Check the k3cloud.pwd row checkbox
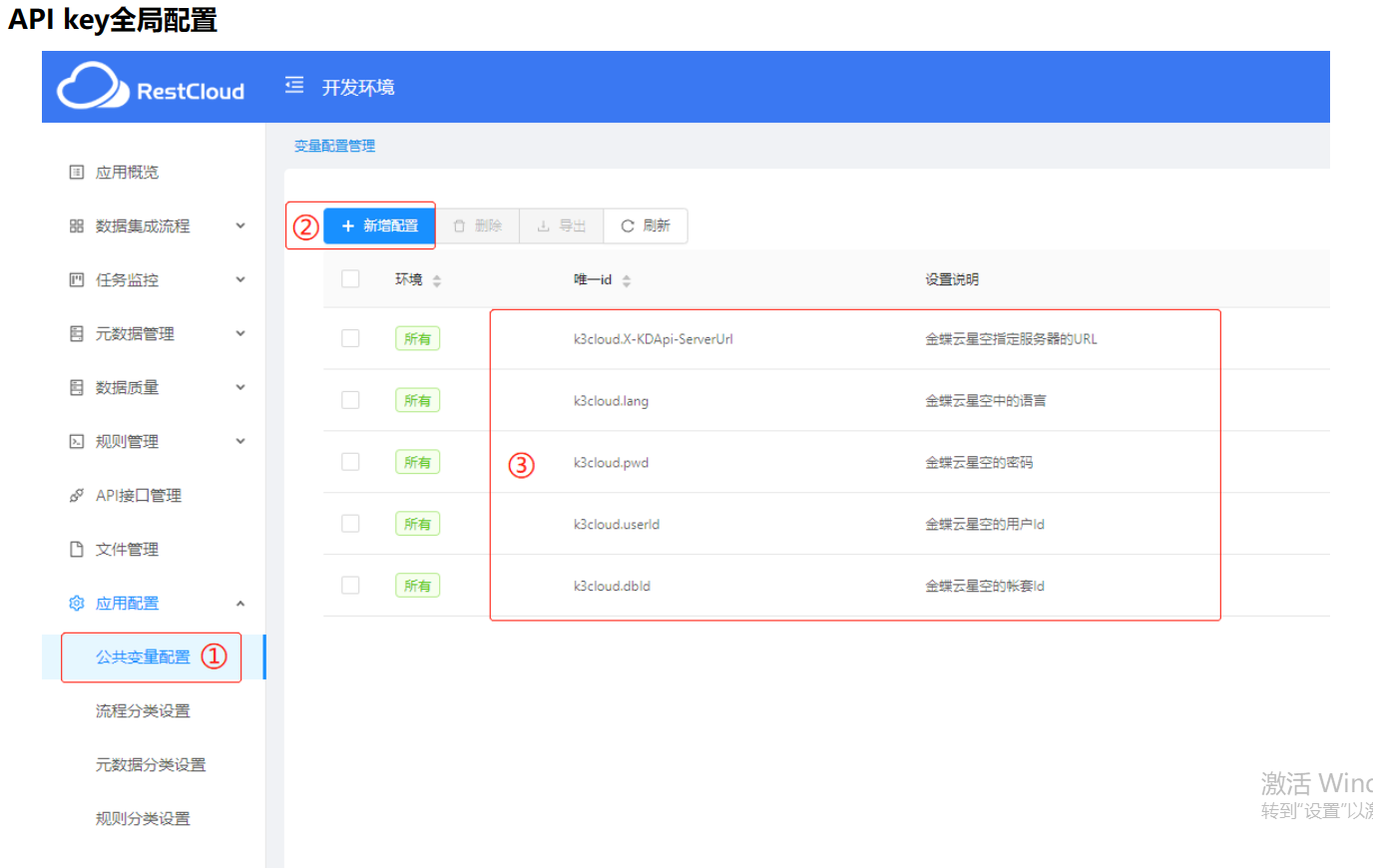Viewport: 1373px width, 868px height. pos(350,462)
